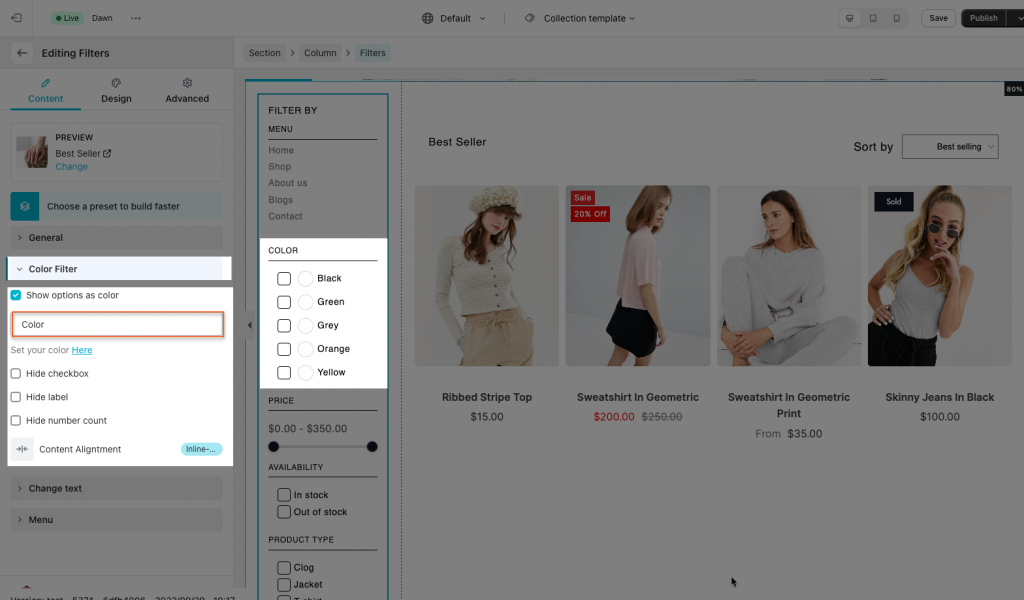Switch to the Design tab
This screenshot has width=1024, height=600.
116,91
